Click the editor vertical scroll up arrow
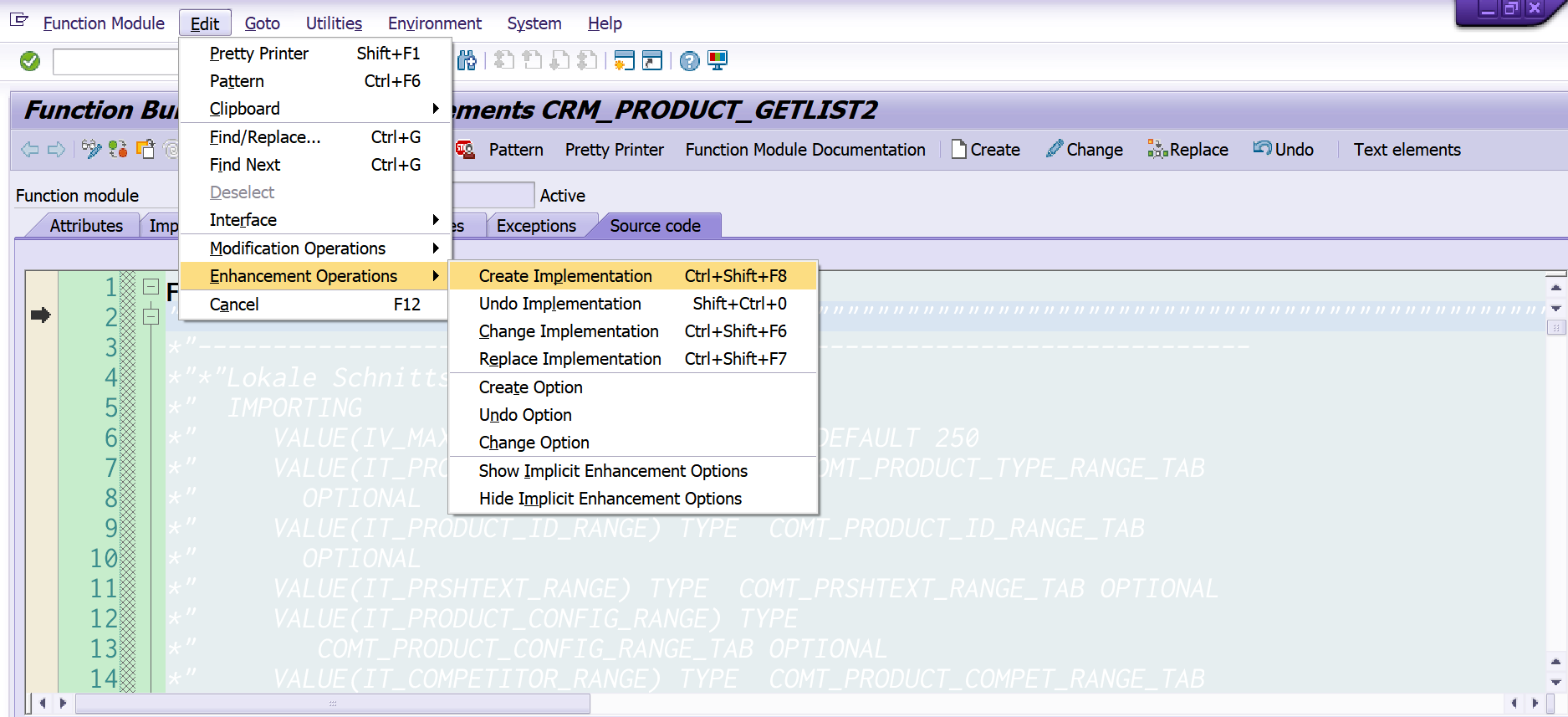The height and width of the screenshot is (717, 1568). pos(1555,288)
